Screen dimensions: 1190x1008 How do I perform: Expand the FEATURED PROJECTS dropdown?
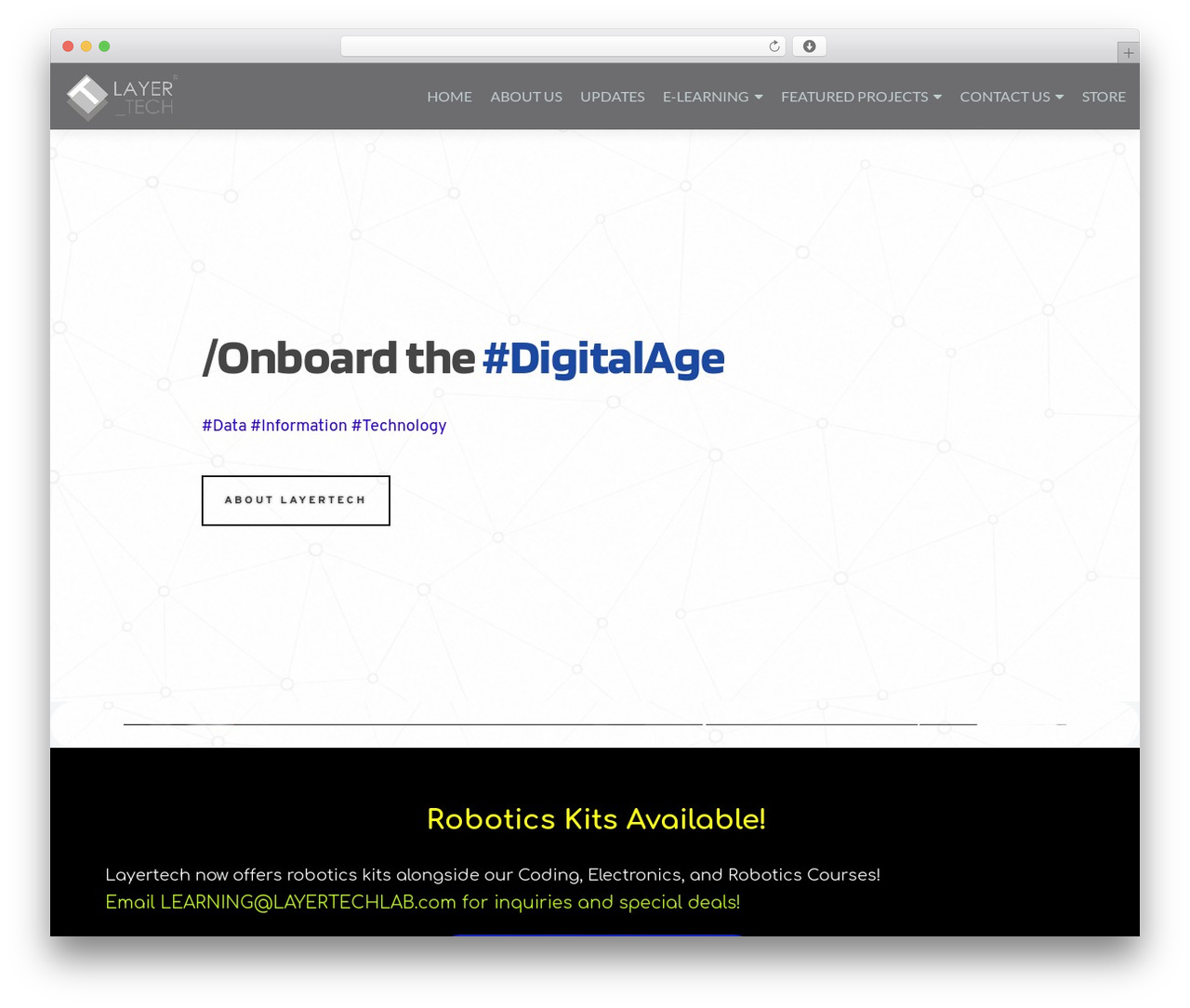coord(861,97)
